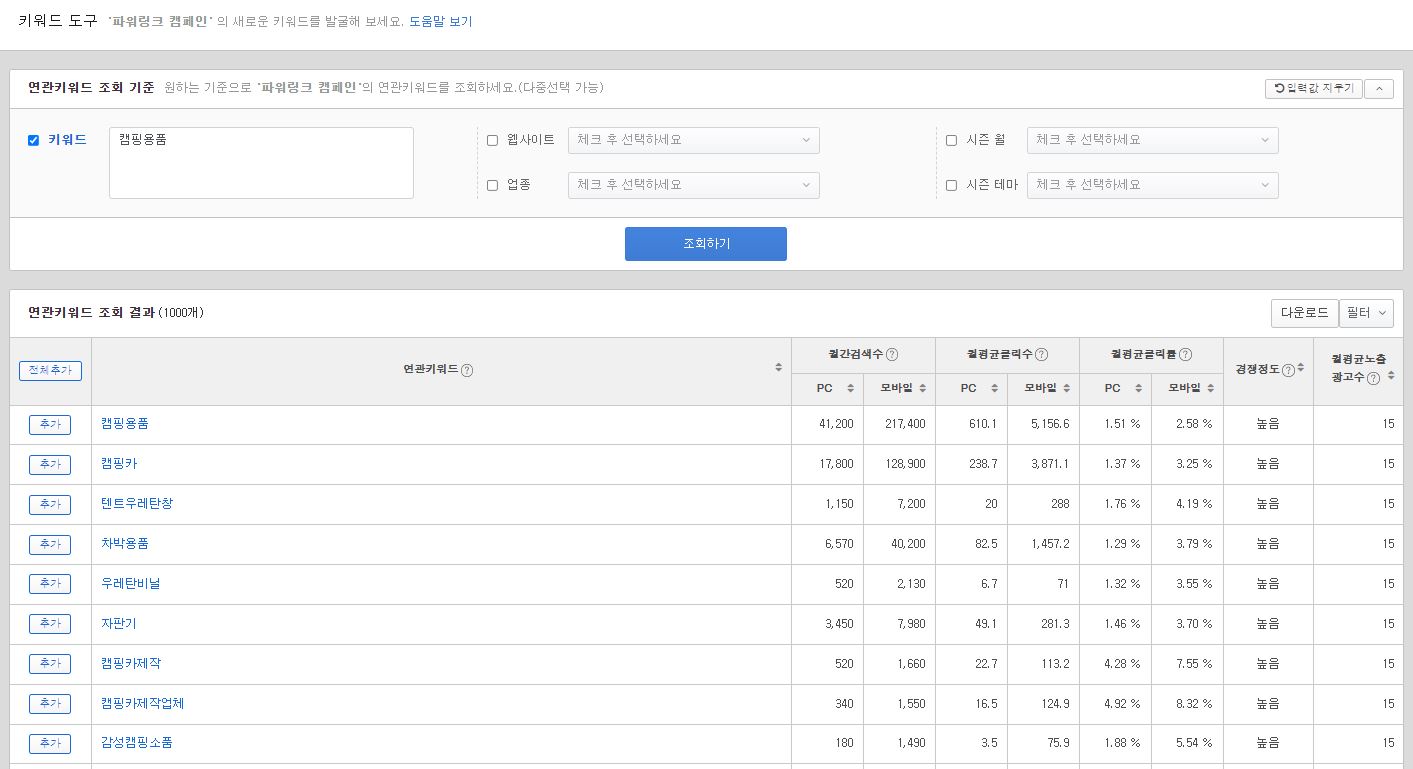Click the help icon beside 월평균노출광고수
Image resolution: width=1413 pixels, height=769 pixels.
(x=1374, y=377)
